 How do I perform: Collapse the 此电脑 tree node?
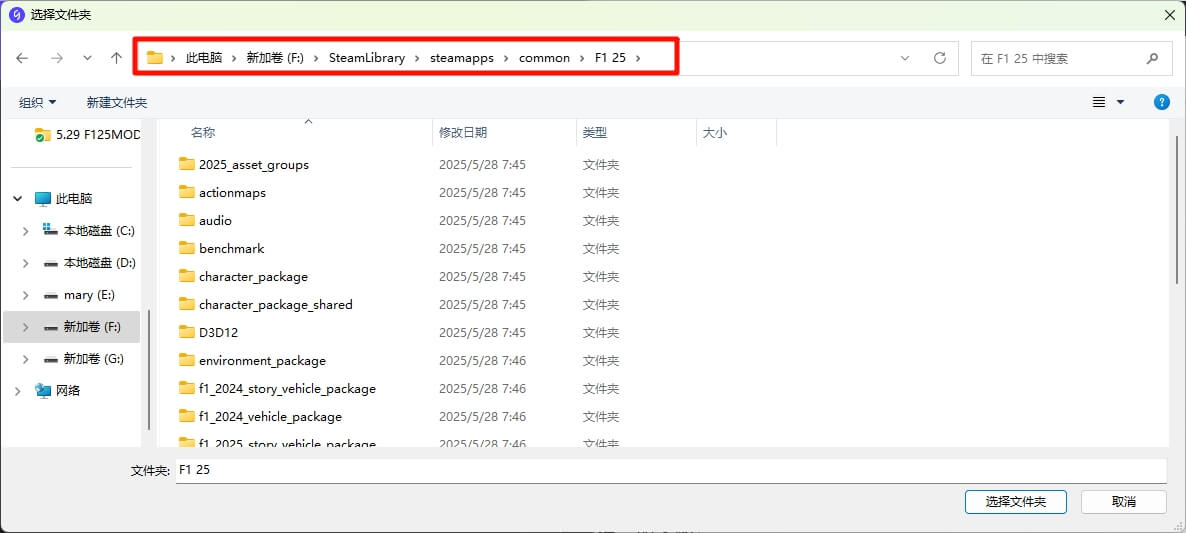(18, 199)
